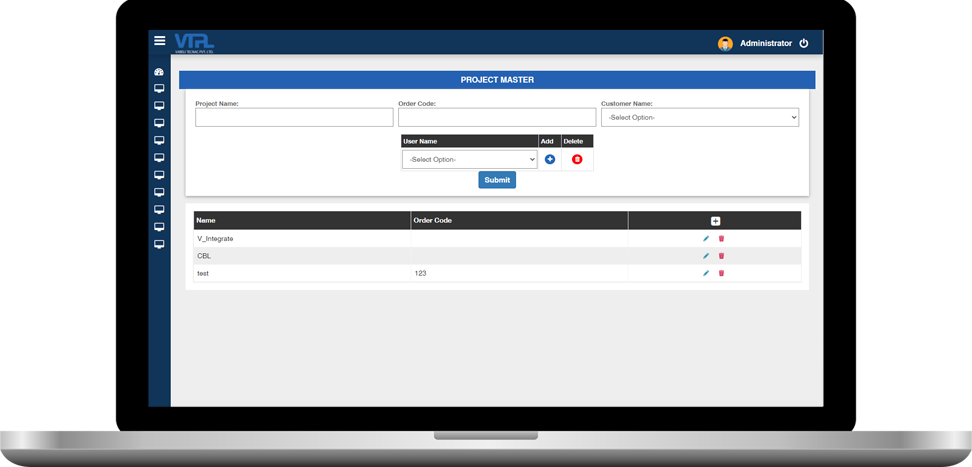Screen dimensions: 972x467
Task: Expand the User Name select option dropdown
Action: pos(469,160)
